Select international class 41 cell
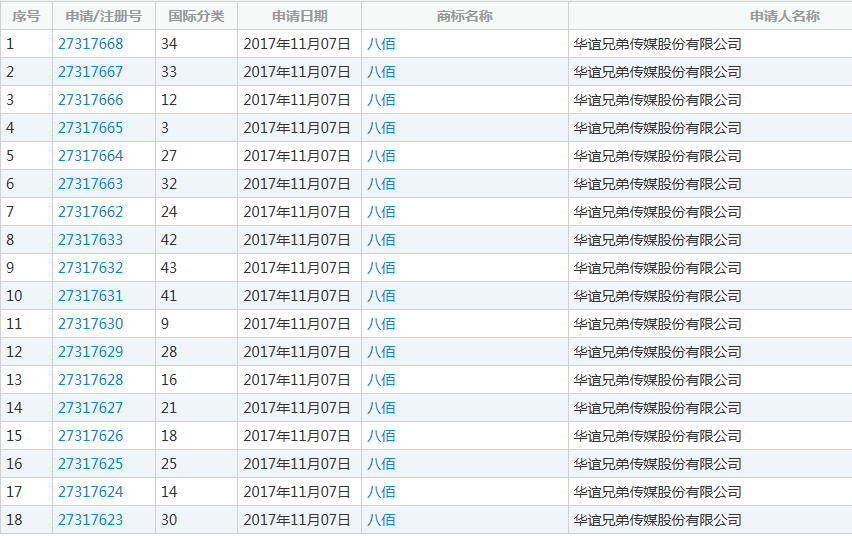The width and height of the screenshot is (852, 536). (196, 296)
